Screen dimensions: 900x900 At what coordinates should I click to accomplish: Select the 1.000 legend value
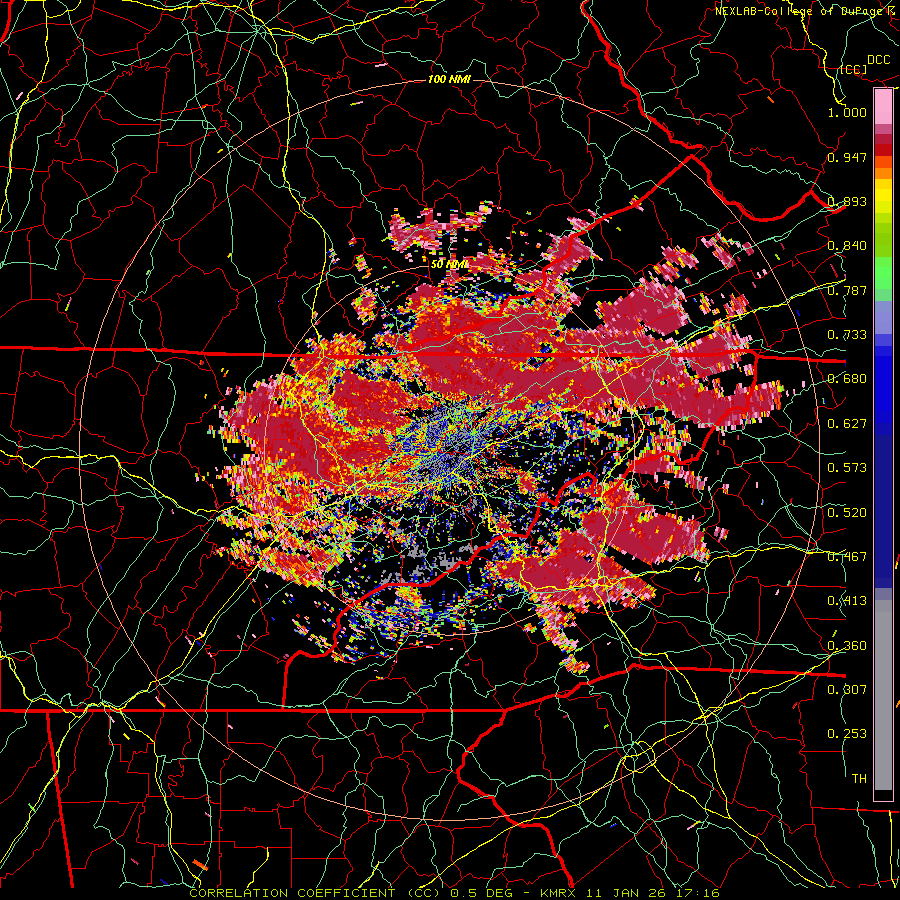coord(847,112)
